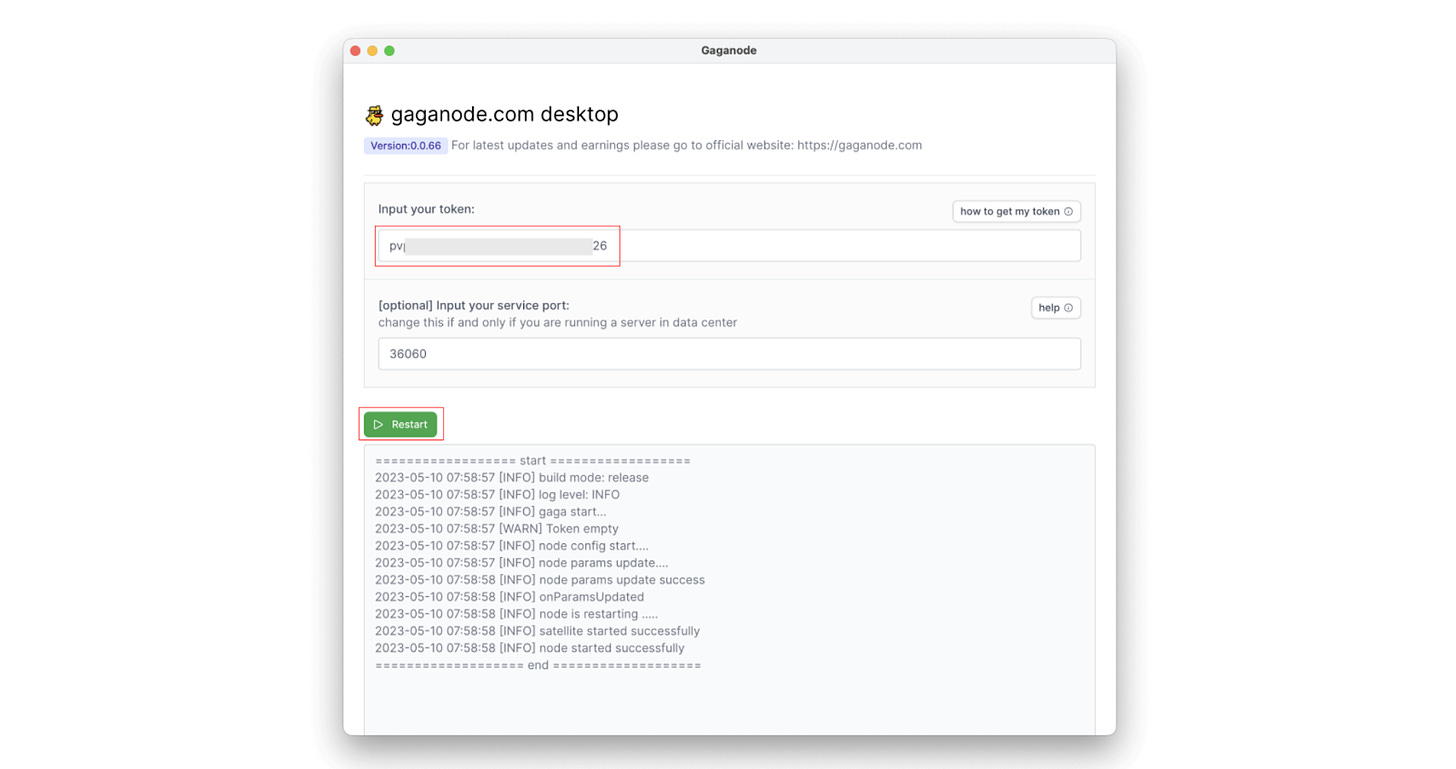
Task: Focus the service port field showing 36060
Action: [729, 354]
